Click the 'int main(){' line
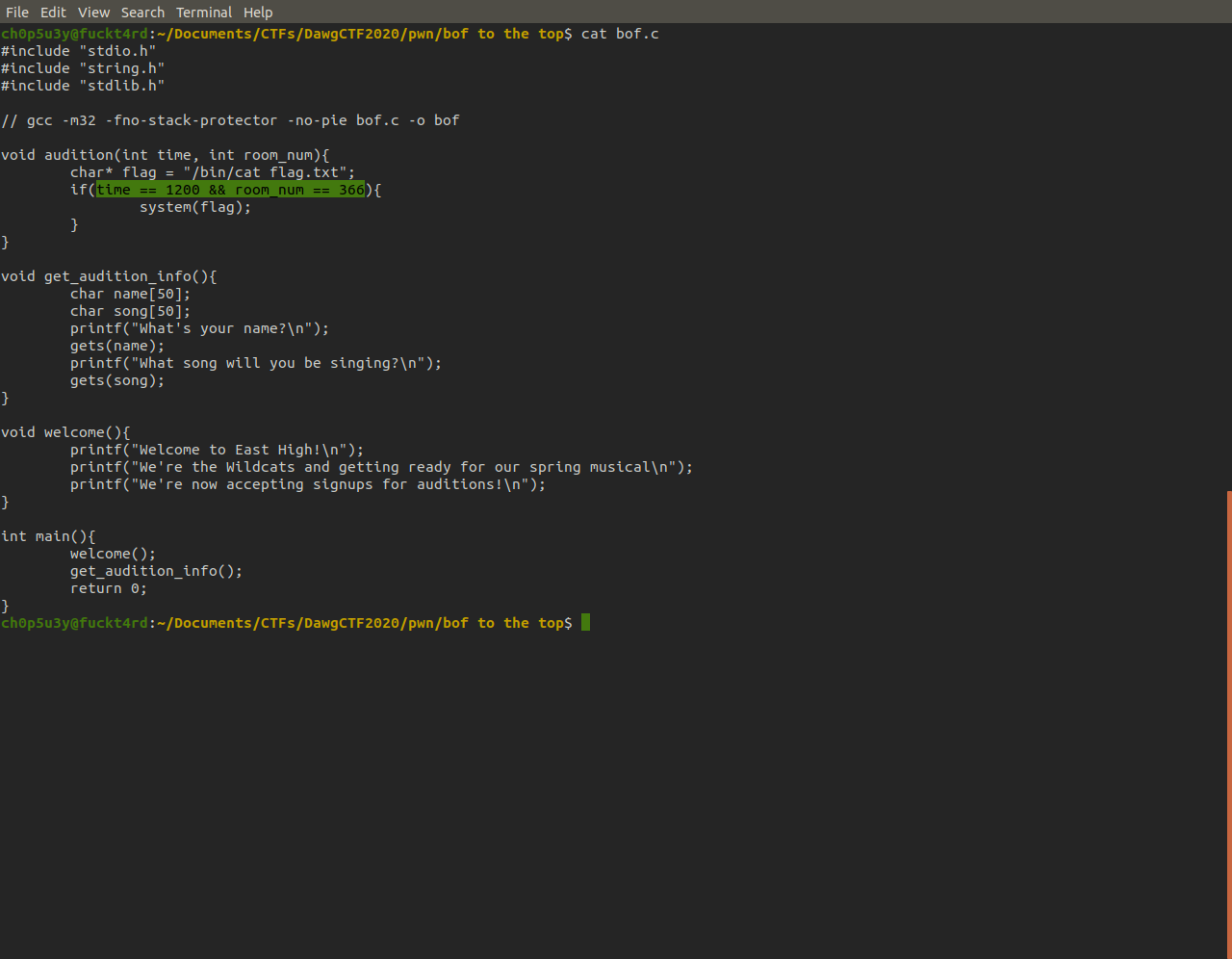The image size is (1232, 959). pos(48,536)
